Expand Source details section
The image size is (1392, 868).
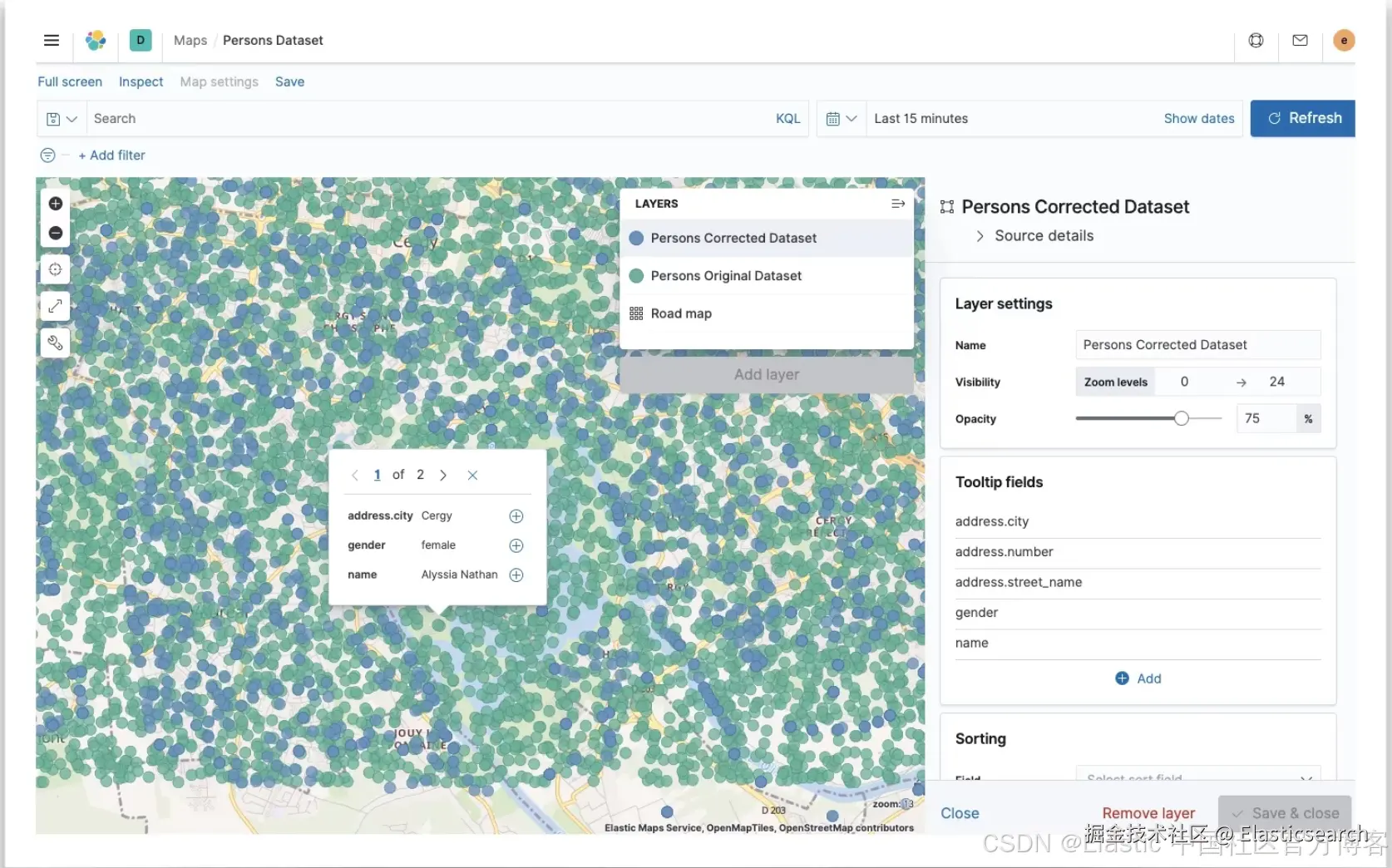(x=1034, y=236)
